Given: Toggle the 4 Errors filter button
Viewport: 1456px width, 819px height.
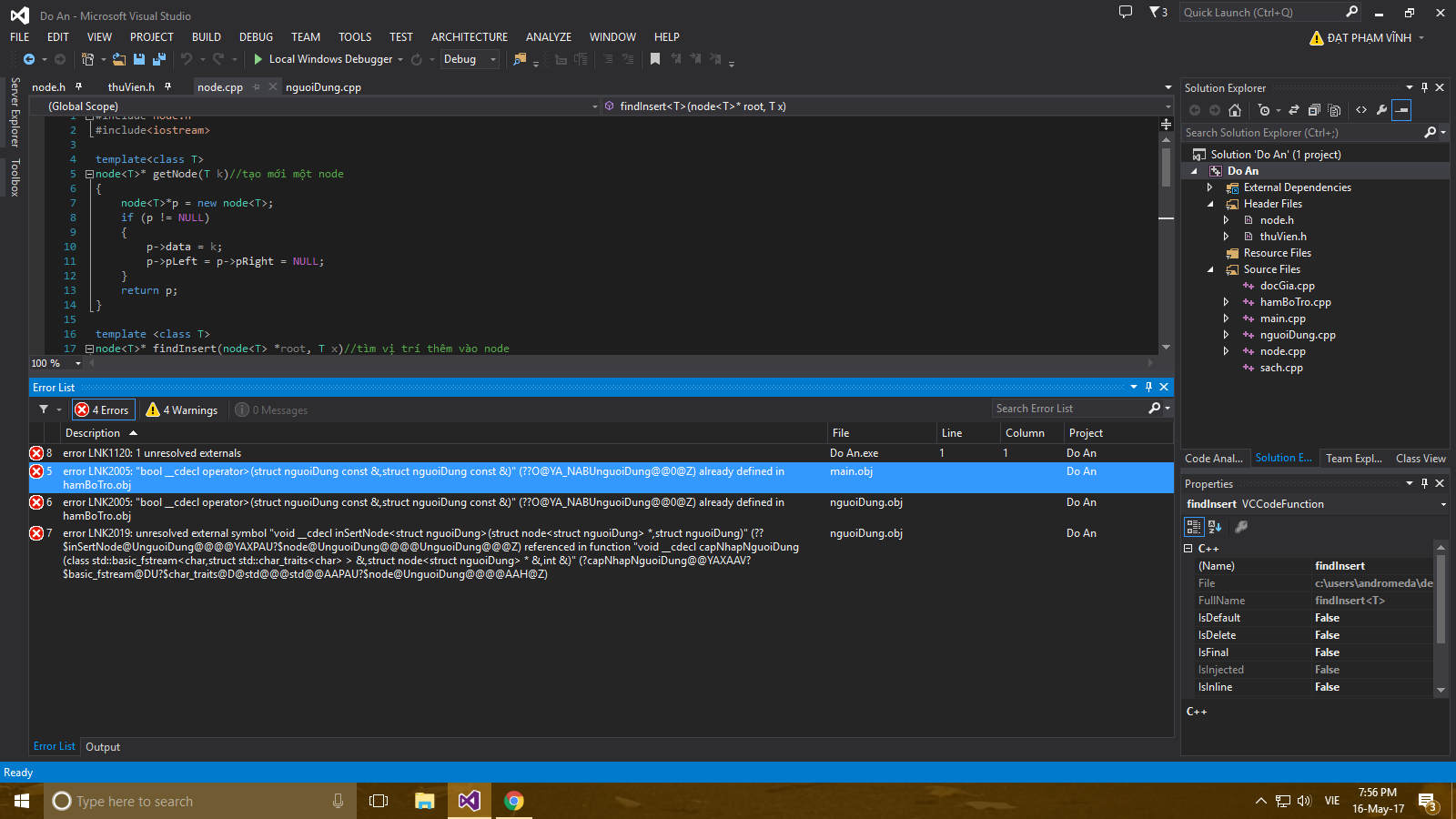Looking at the screenshot, I should pos(103,410).
